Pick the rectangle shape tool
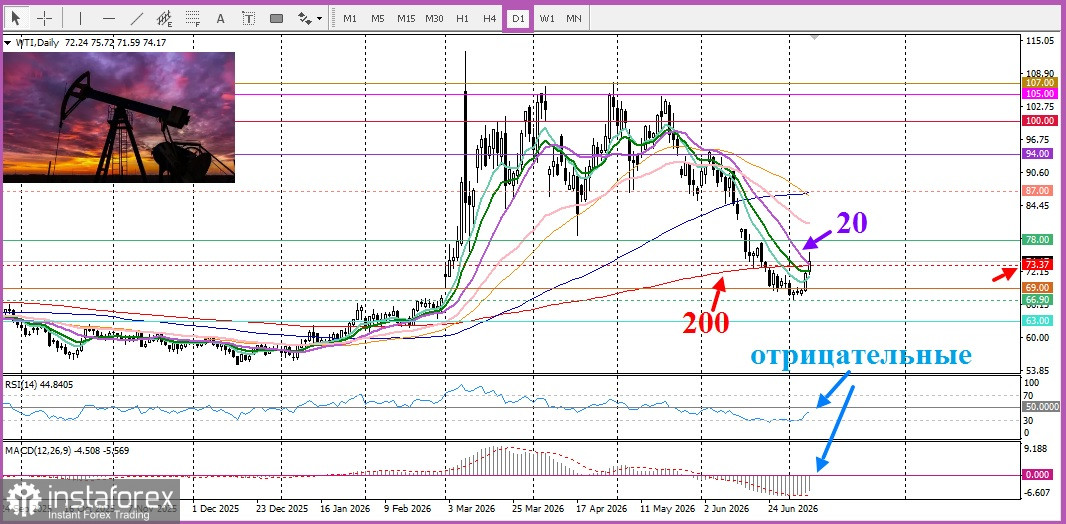Screen dimensions: 1066x524 (276, 18)
